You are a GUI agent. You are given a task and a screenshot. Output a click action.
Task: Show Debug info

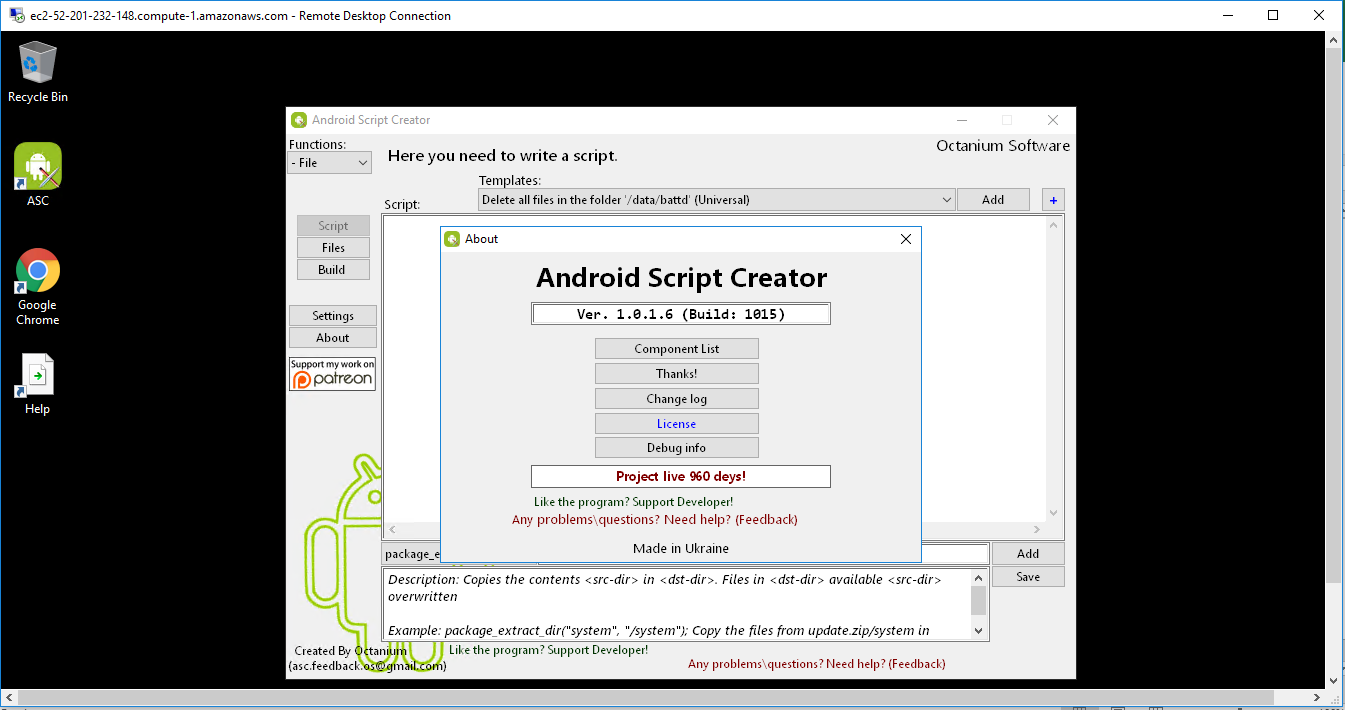[x=676, y=447]
